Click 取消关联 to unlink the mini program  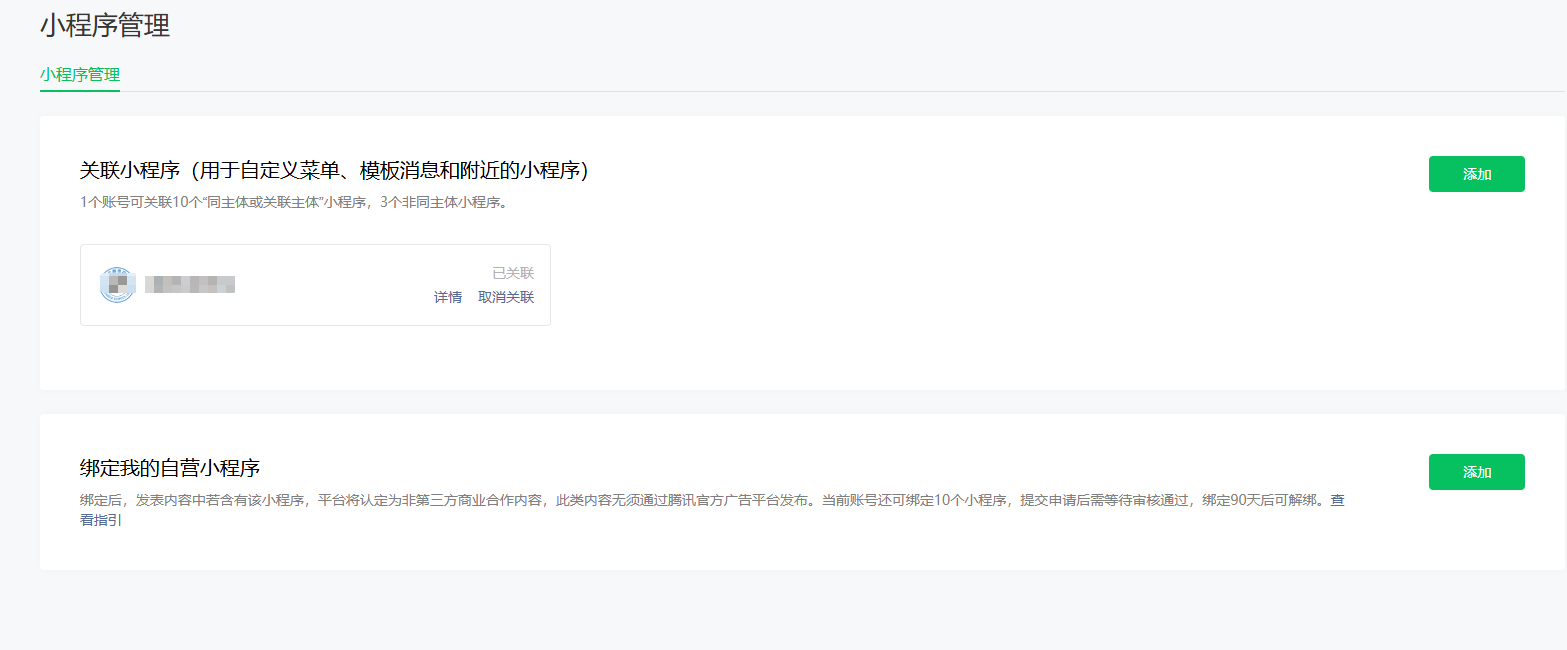[506, 297]
